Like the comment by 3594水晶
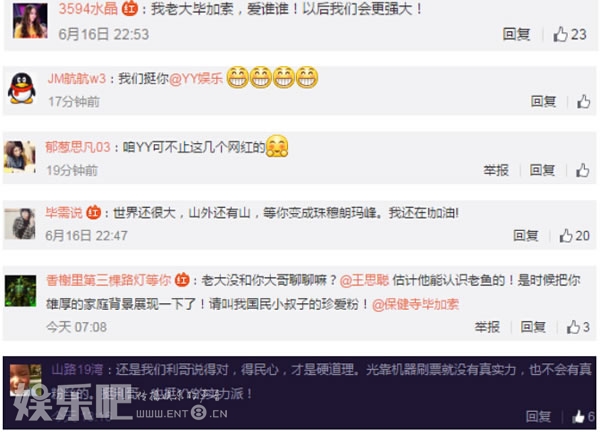The width and height of the screenshot is (600, 435). click(569, 34)
